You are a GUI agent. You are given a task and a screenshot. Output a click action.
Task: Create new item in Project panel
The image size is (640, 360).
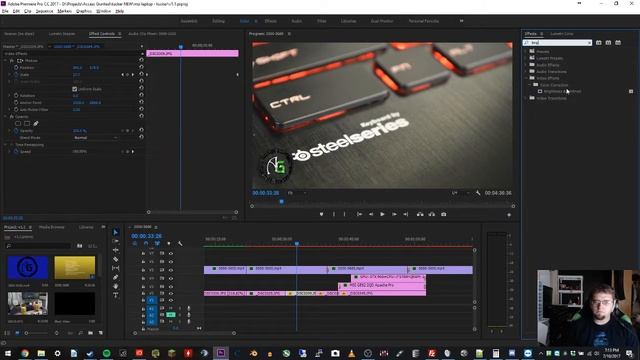pyautogui.click(x=101, y=333)
